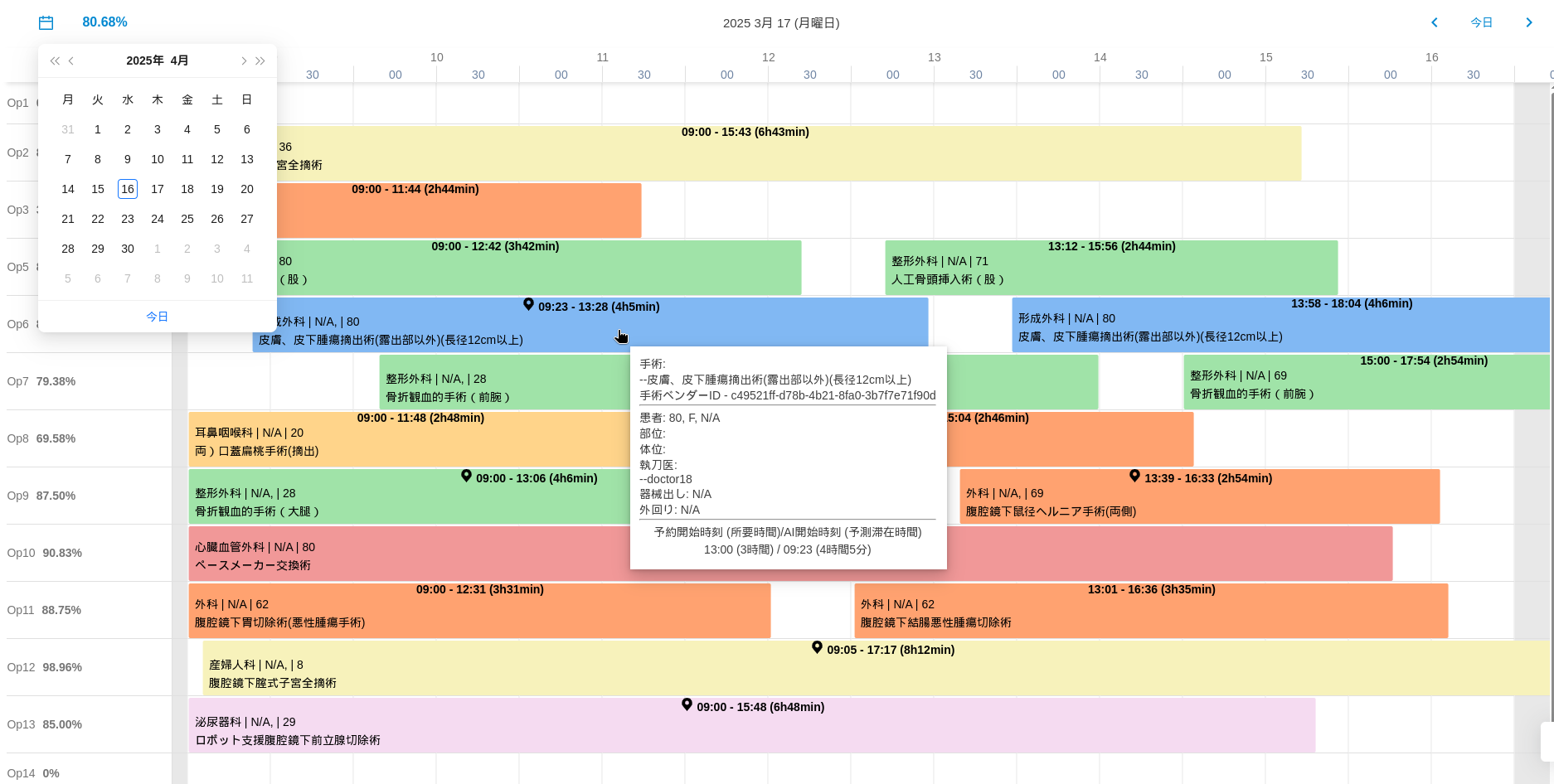Open the 骨折観血的手術（大腿）block on Op9
Viewport: 1554px width, 784px height.
pyautogui.click(x=410, y=496)
